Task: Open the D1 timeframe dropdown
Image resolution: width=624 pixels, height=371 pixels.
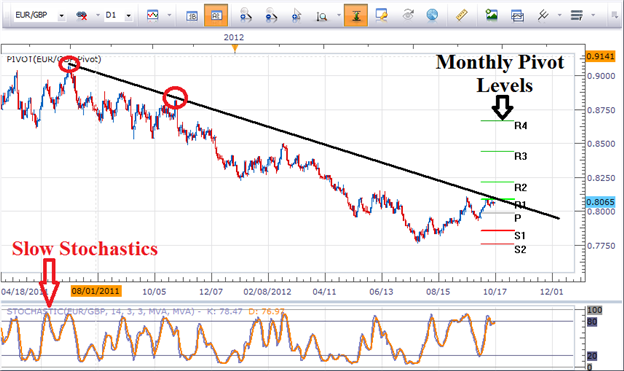Action: point(128,16)
